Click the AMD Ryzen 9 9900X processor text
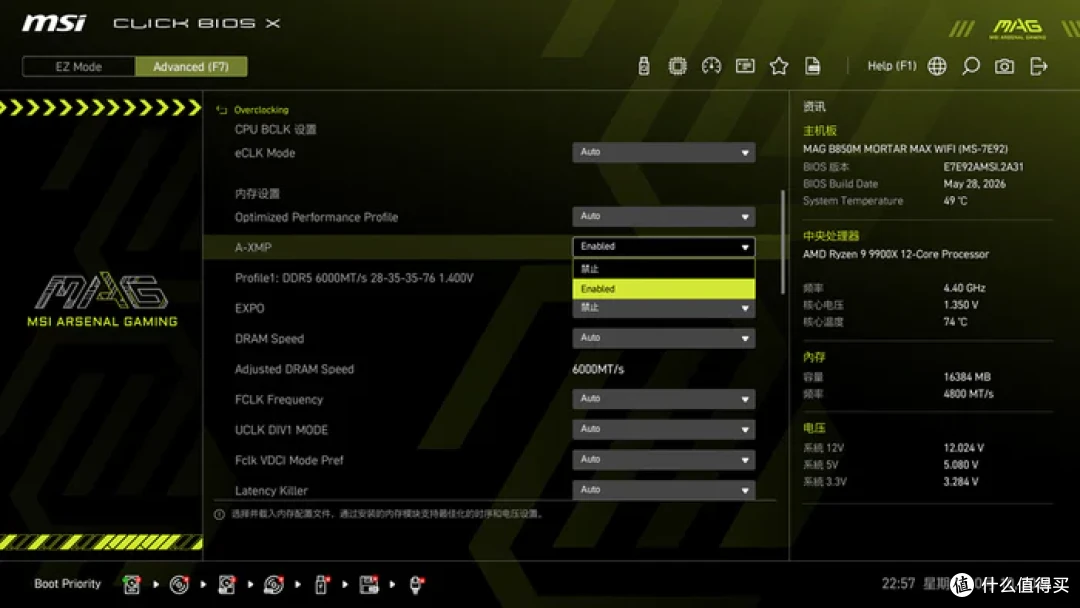 895,254
